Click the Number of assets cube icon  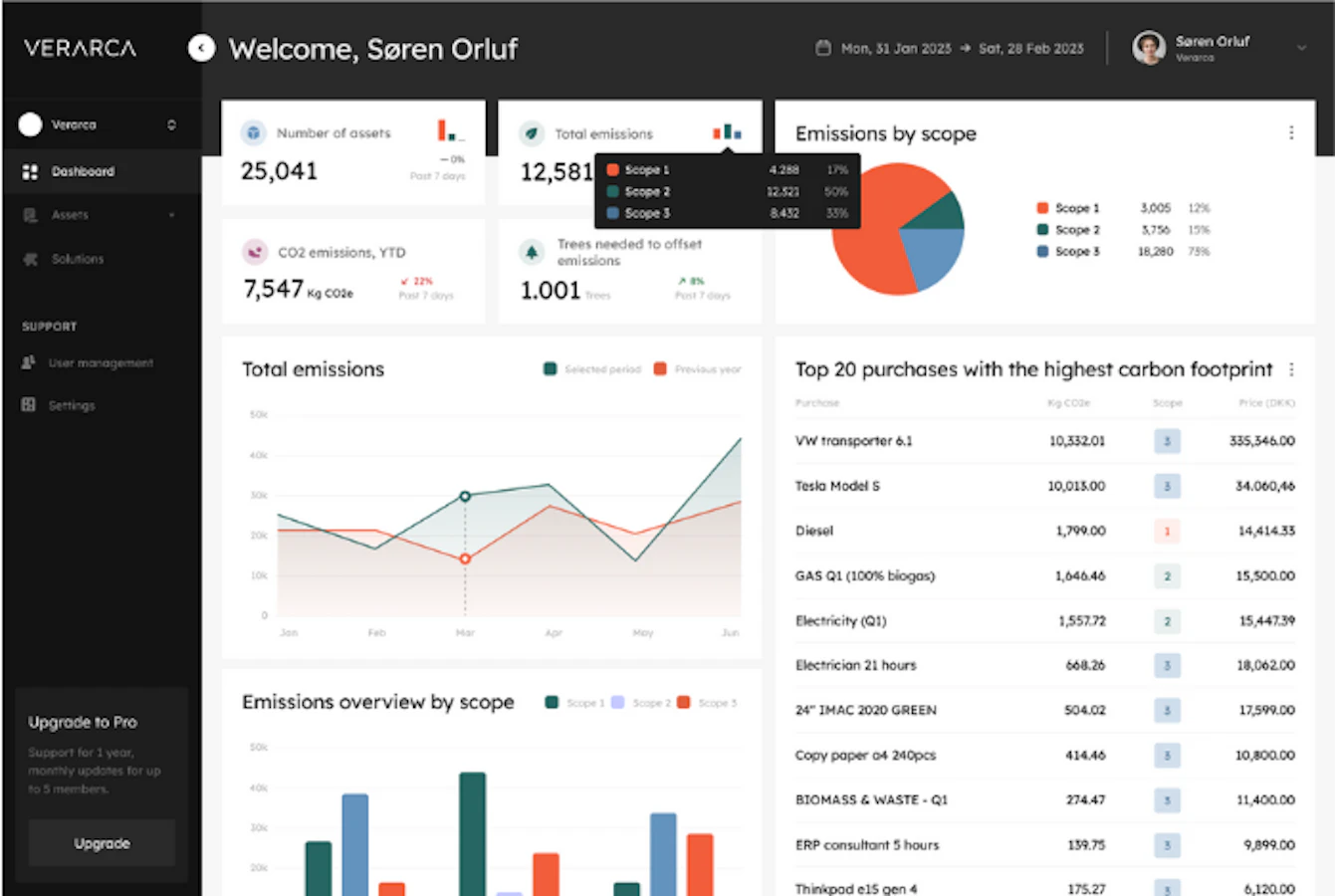[x=254, y=132]
